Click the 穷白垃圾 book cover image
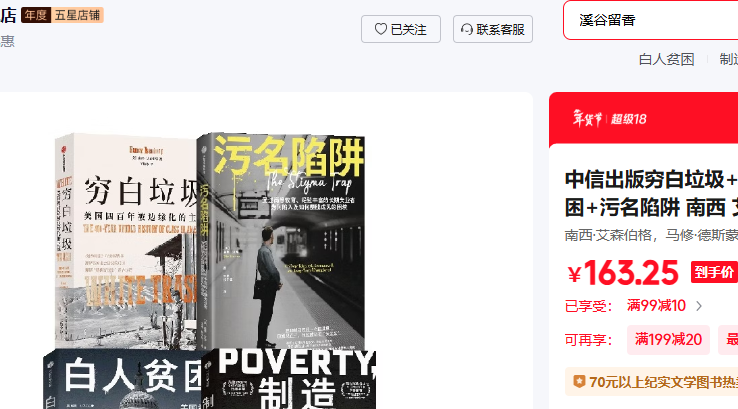This screenshot has height=409, width=738. (x=125, y=241)
